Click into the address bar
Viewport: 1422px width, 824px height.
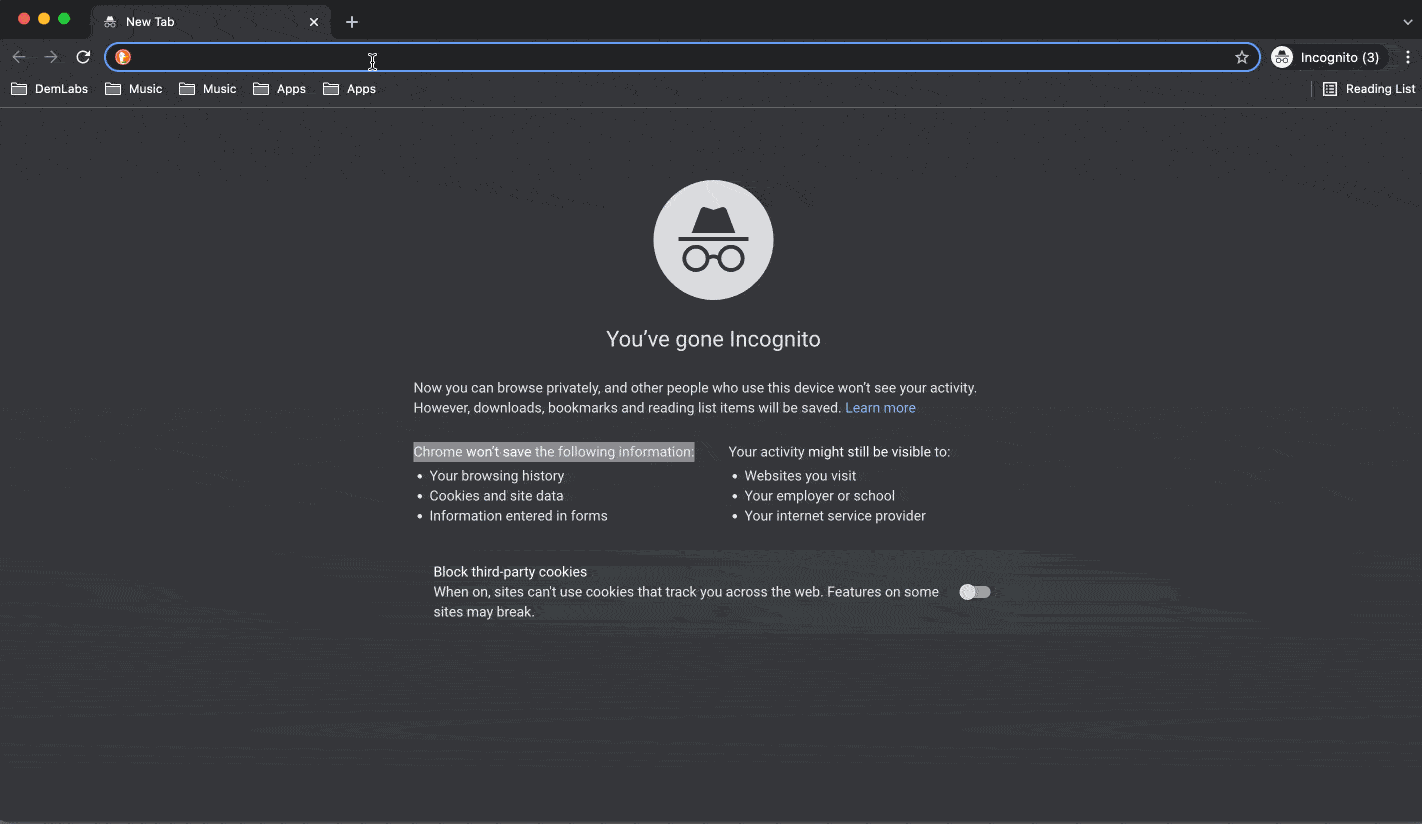(683, 57)
